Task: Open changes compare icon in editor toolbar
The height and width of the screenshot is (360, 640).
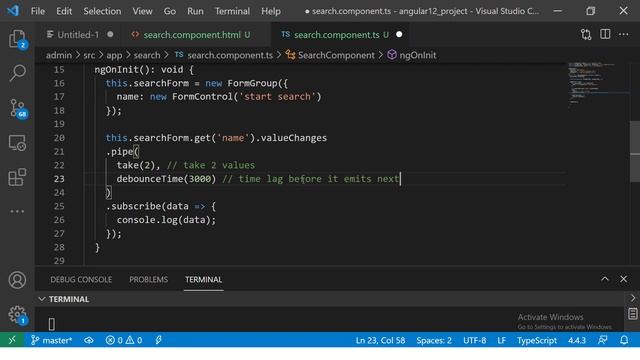Action: pos(586,35)
